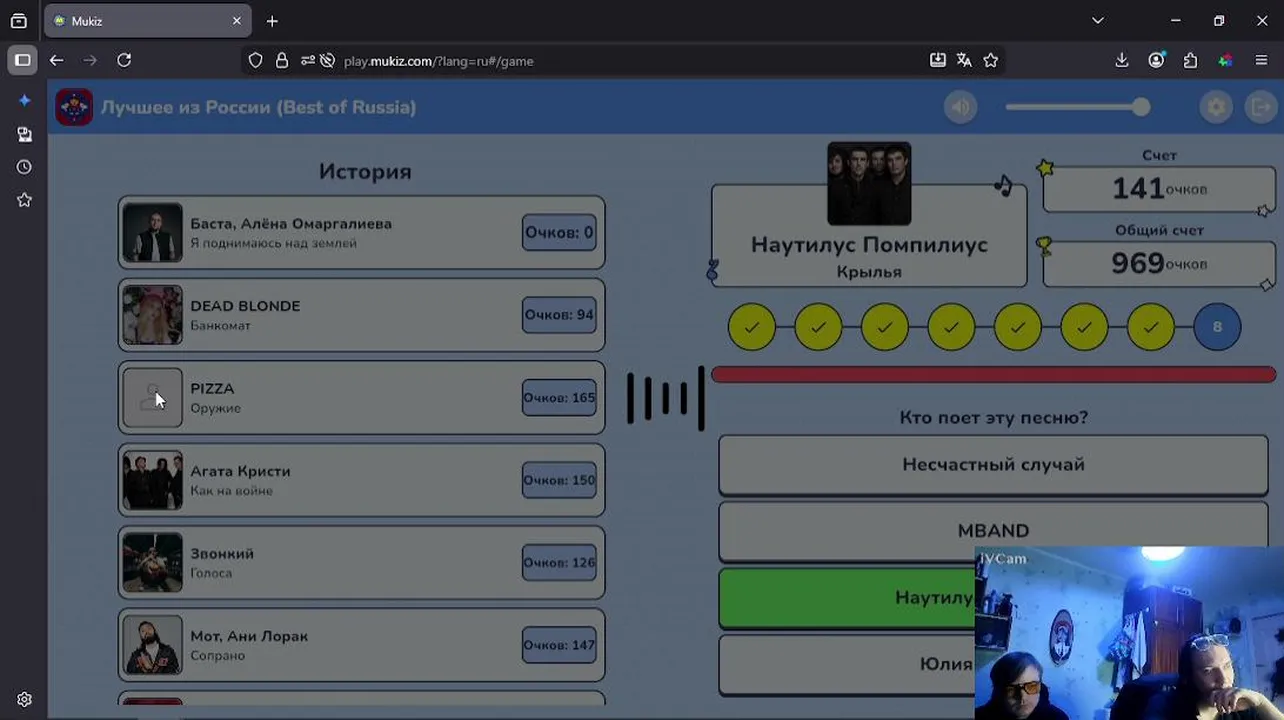The image size is (1284, 720).
Task: Click the blocked autoplay icon in address bar
Action: coord(327,60)
